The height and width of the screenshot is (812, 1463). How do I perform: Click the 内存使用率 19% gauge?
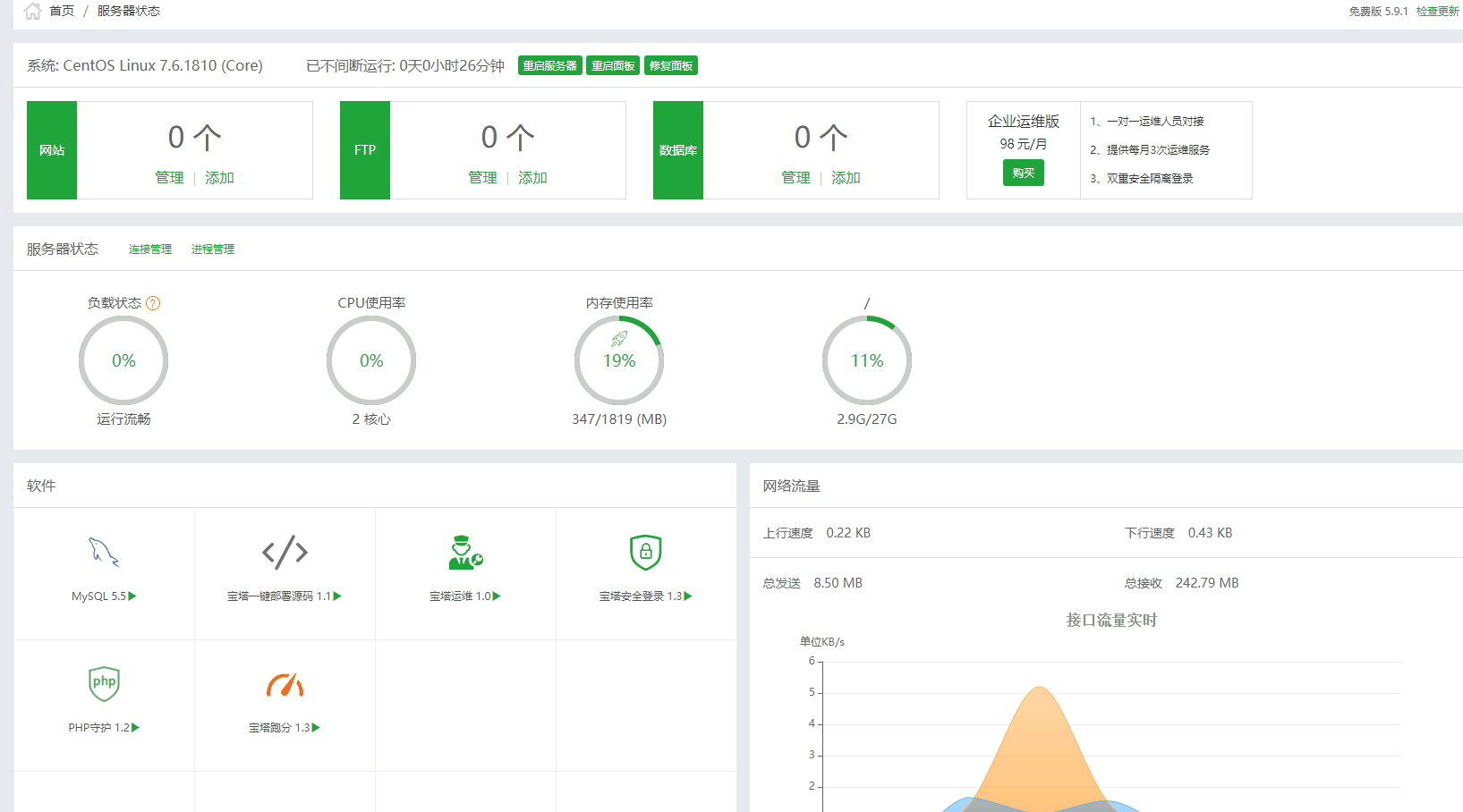point(619,360)
